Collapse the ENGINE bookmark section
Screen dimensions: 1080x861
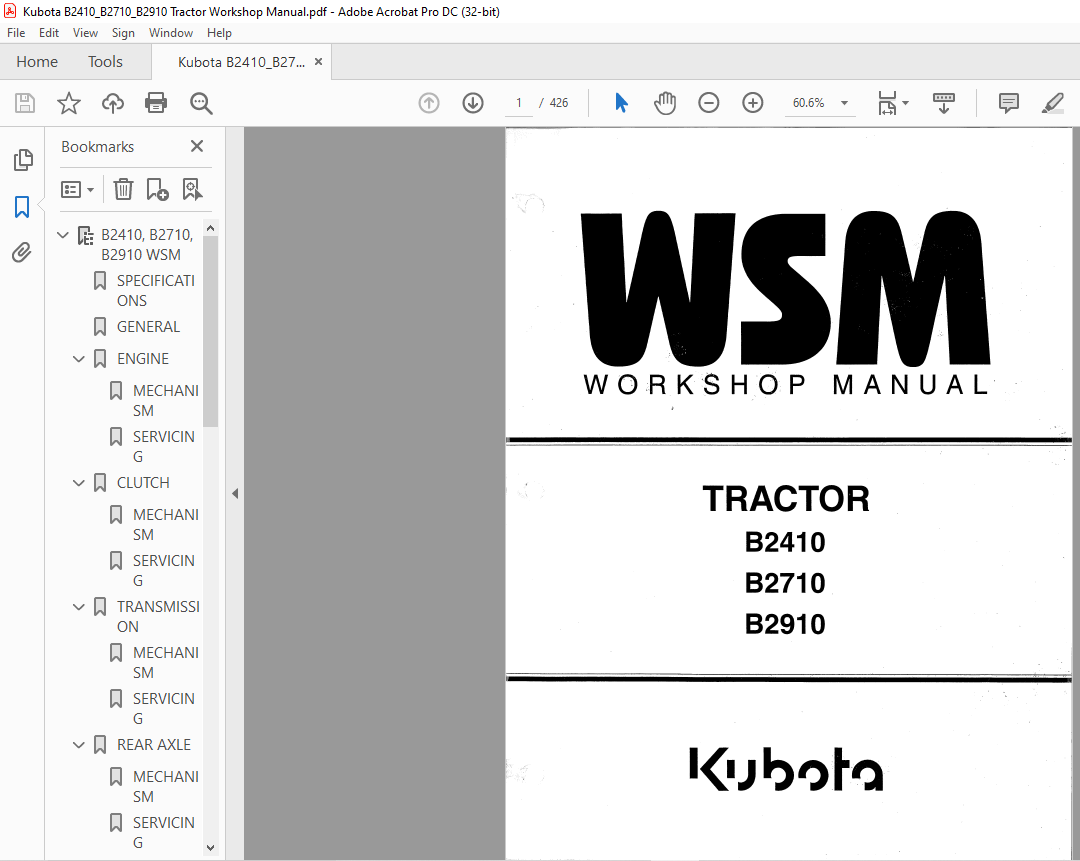[79, 359]
